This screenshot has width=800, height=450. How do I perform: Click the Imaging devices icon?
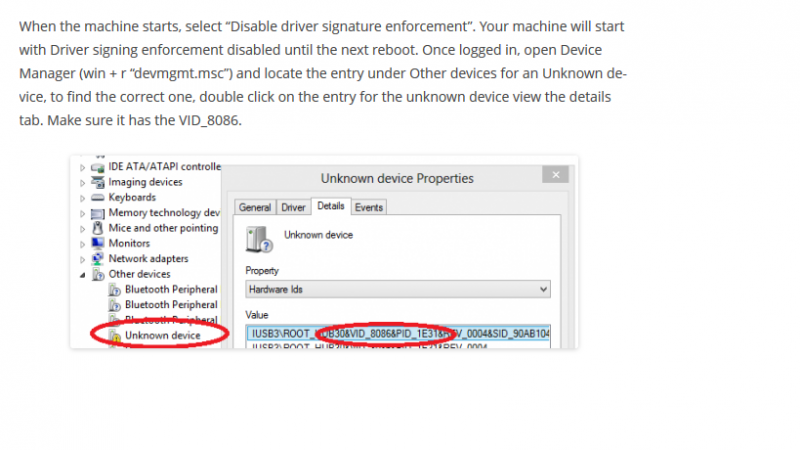click(98, 182)
